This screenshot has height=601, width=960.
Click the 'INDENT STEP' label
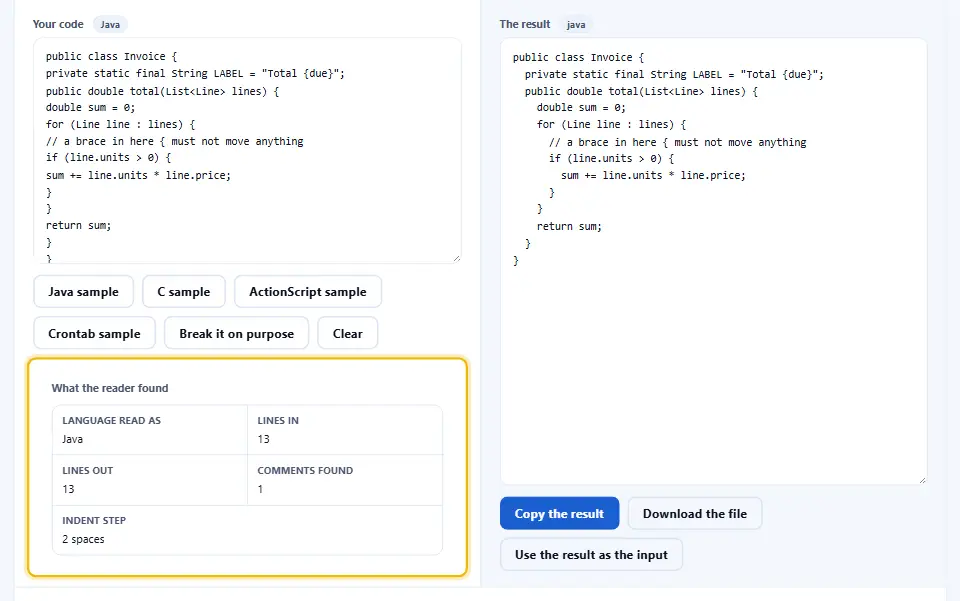[94, 520]
